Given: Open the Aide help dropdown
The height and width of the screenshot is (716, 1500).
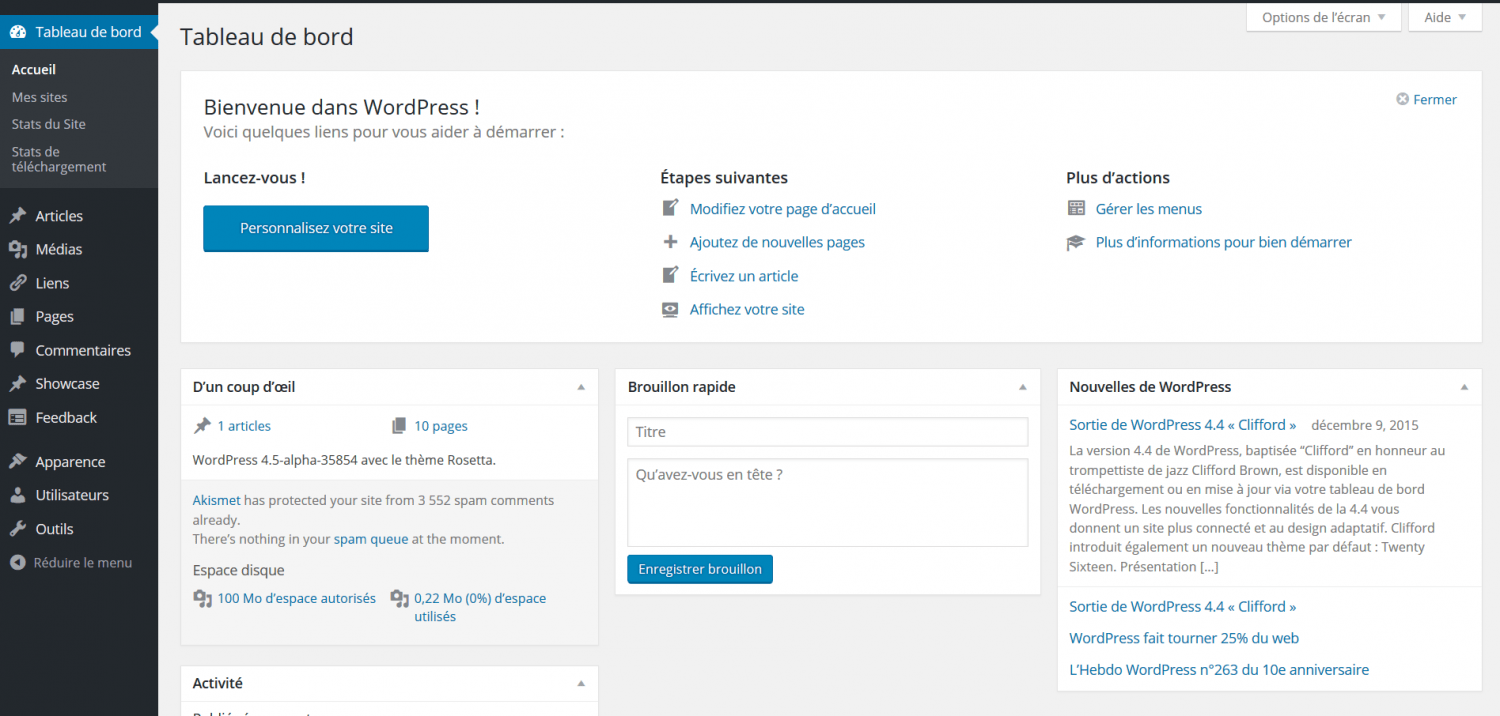Looking at the screenshot, I should click(1445, 17).
